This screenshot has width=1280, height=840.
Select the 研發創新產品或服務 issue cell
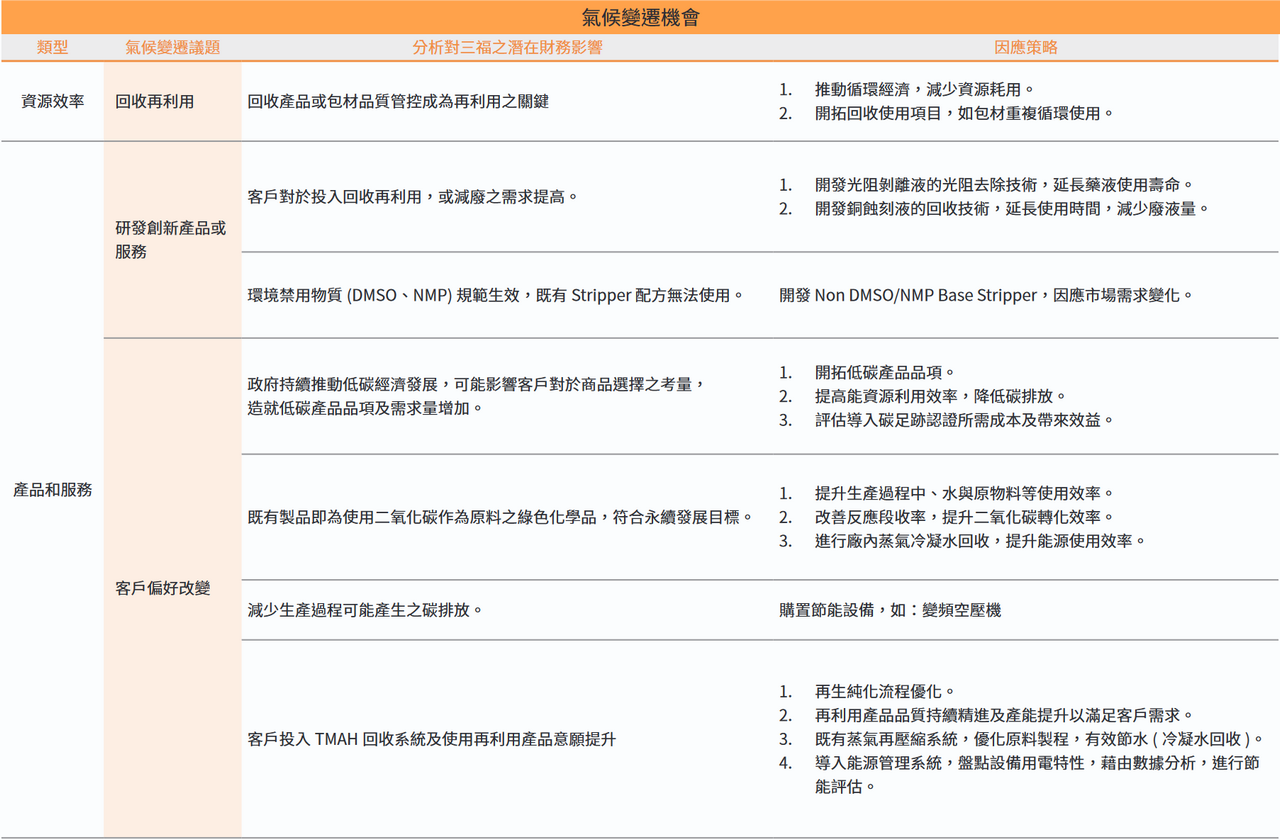[x=172, y=240]
